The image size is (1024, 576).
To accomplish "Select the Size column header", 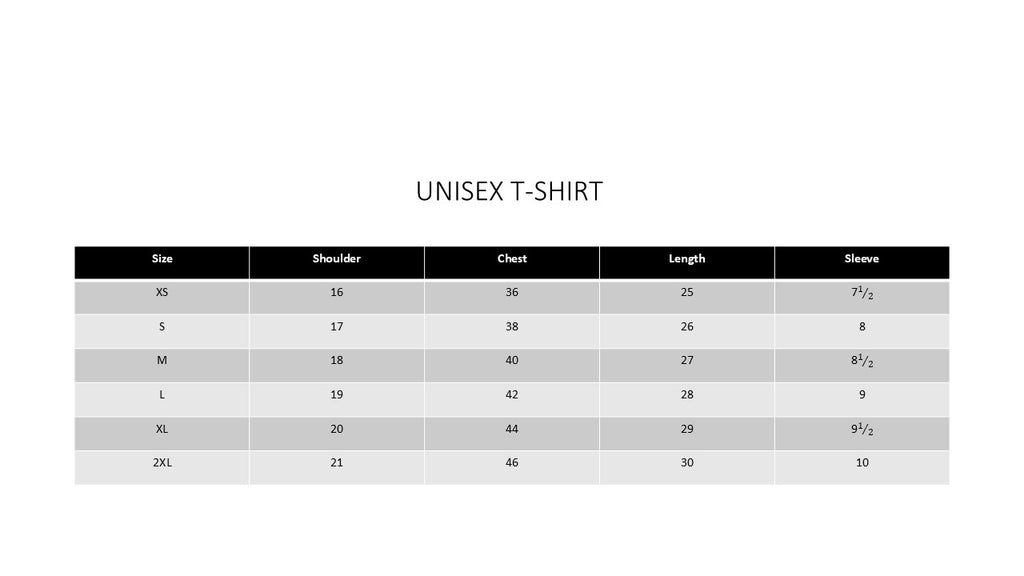I will (x=162, y=259).
